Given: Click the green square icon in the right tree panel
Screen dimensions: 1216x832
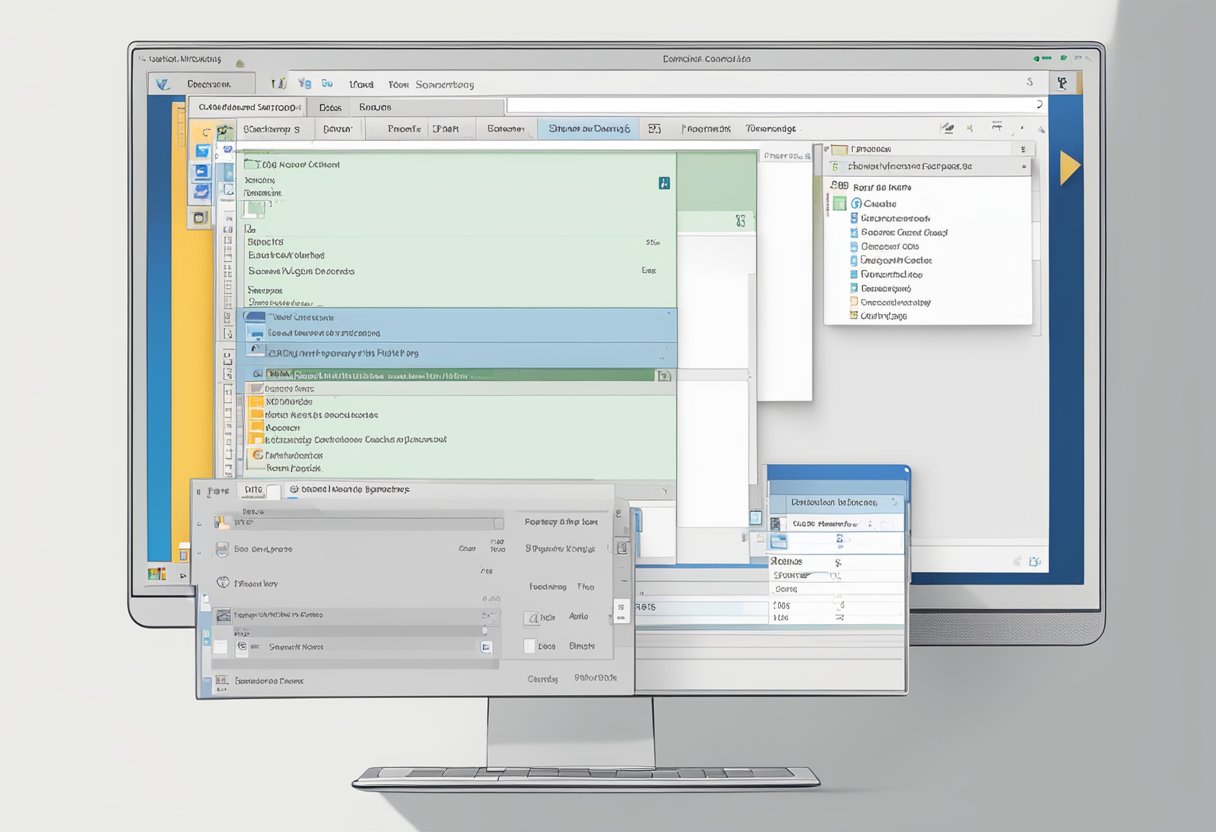Looking at the screenshot, I should 839,203.
